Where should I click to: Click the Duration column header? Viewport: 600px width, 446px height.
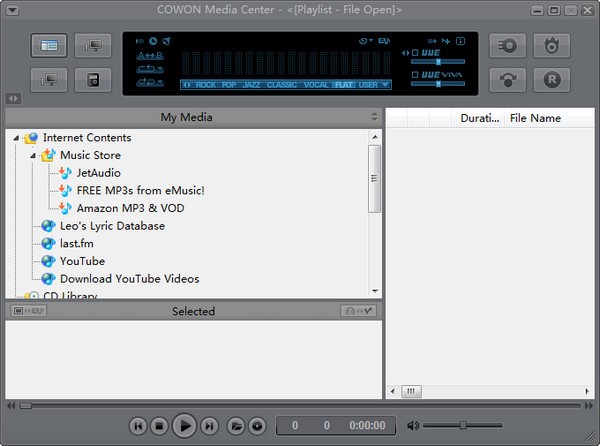click(x=479, y=118)
